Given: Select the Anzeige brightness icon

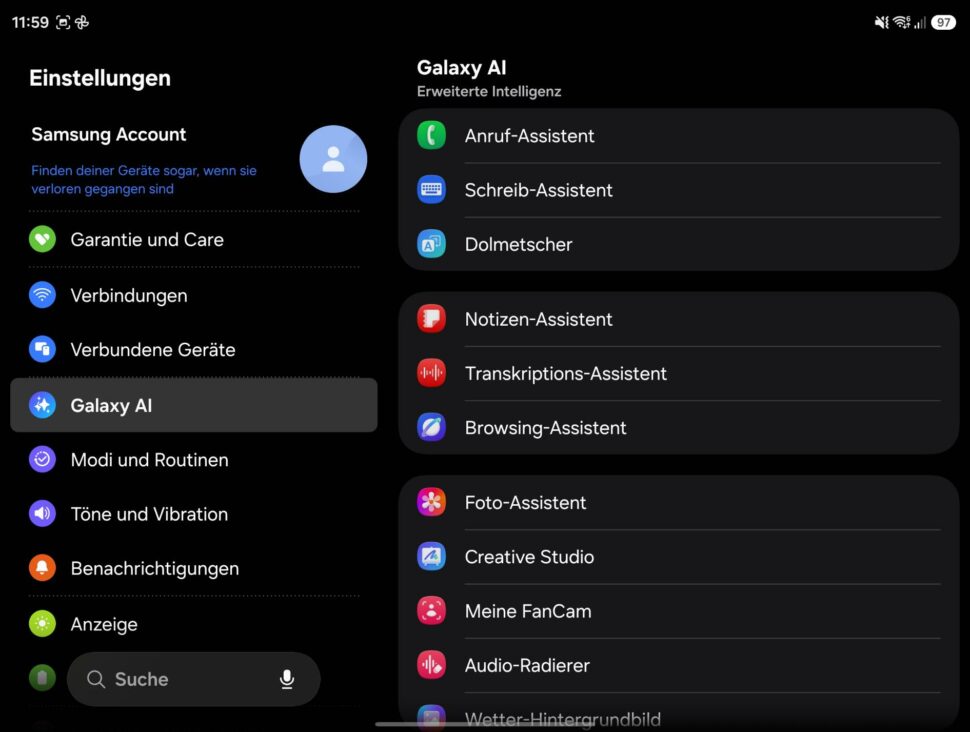Looking at the screenshot, I should coord(43,624).
